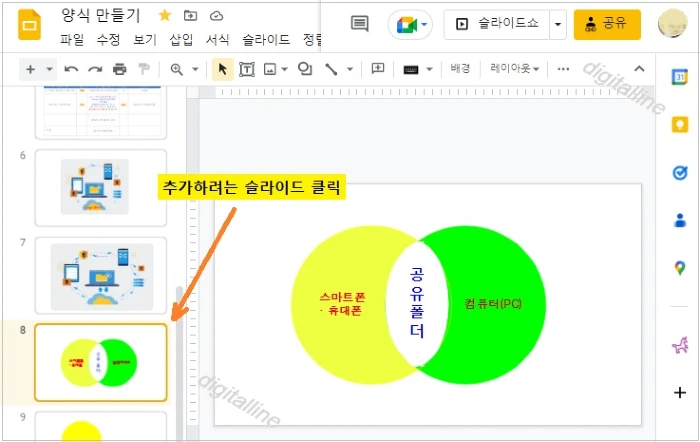Add a comment from toolbar
The height and width of the screenshot is (442, 700).
(x=378, y=68)
